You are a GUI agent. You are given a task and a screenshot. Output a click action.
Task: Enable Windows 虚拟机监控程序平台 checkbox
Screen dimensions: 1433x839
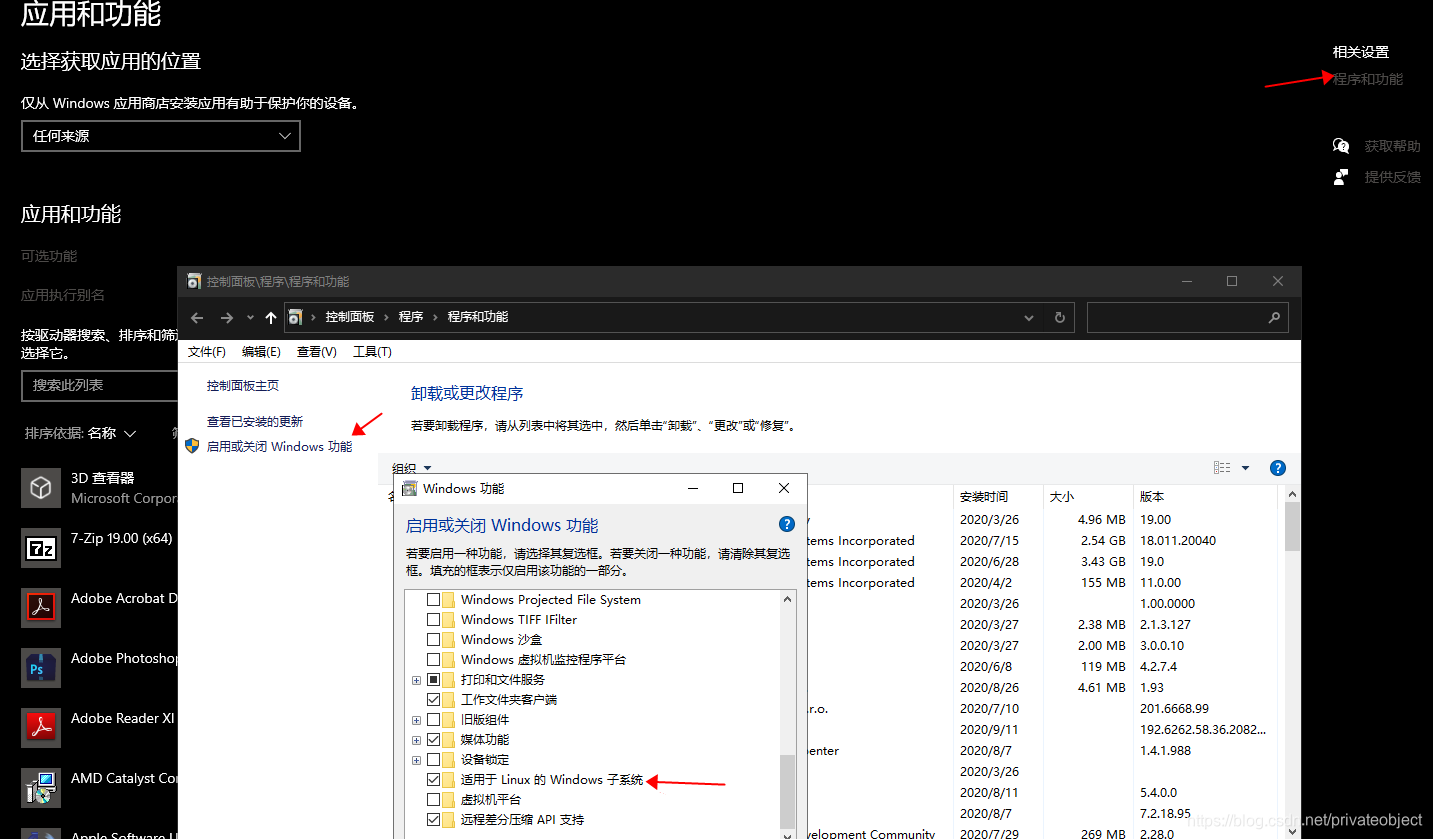pos(434,660)
